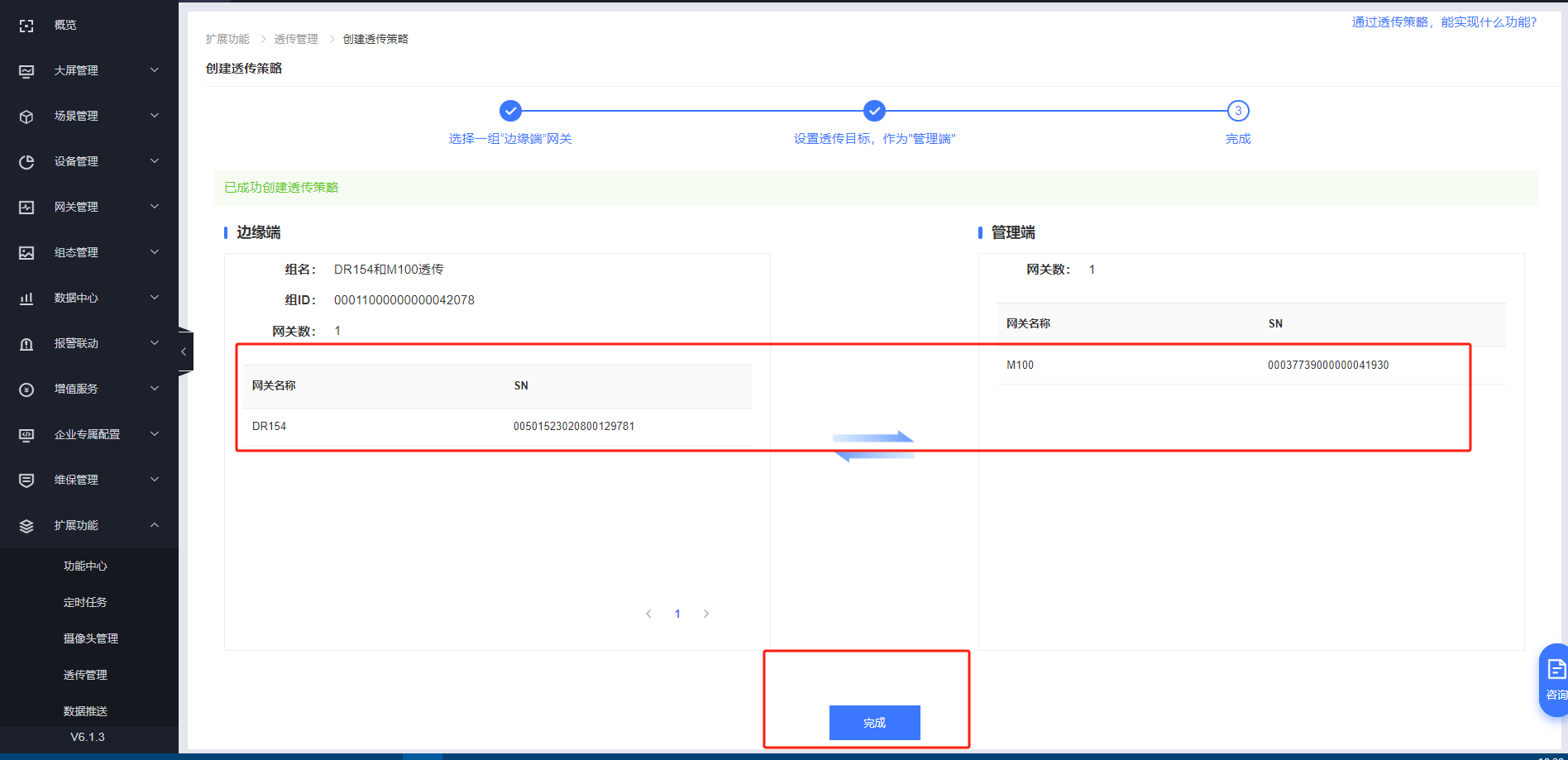1568x760 pixels.
Task: Click 透传管理 in the breadcrumb
Action: point(296,39)
